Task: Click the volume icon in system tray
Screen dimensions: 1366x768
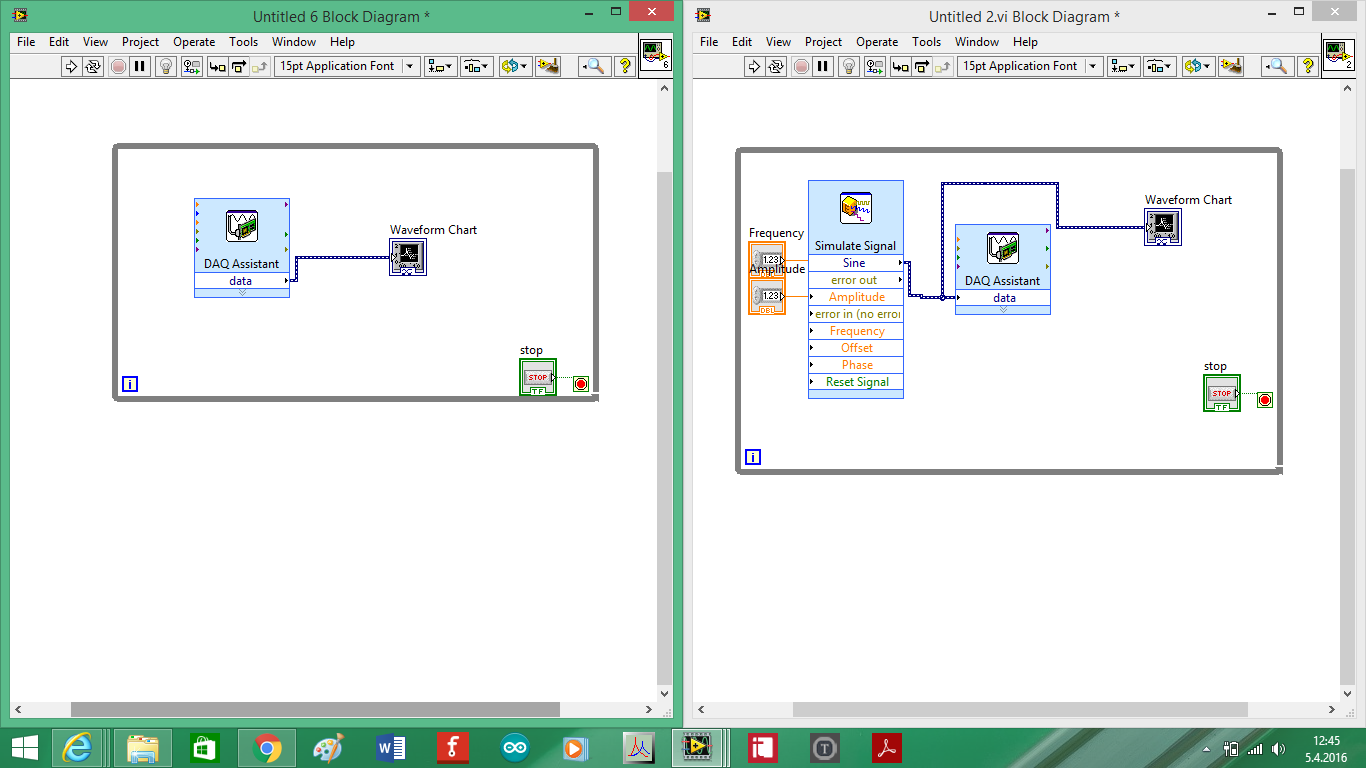Action: 1278,748
